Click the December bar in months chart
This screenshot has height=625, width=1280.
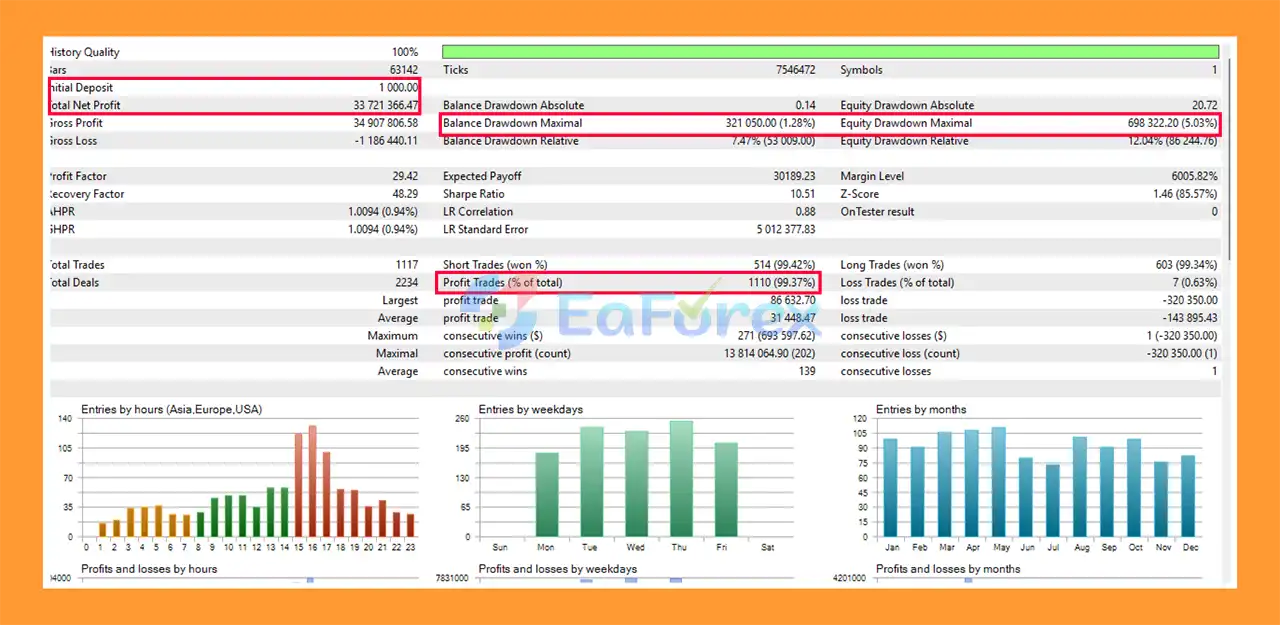pos(1187,496)
